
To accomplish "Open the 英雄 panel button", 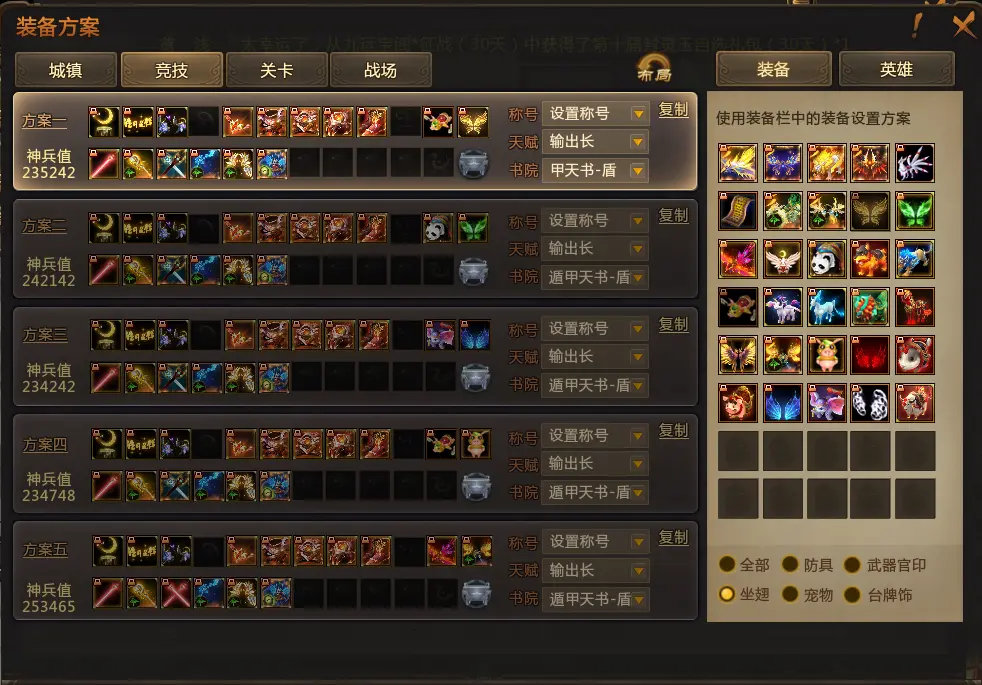I will pyautogui.click(x=896, y=69).
